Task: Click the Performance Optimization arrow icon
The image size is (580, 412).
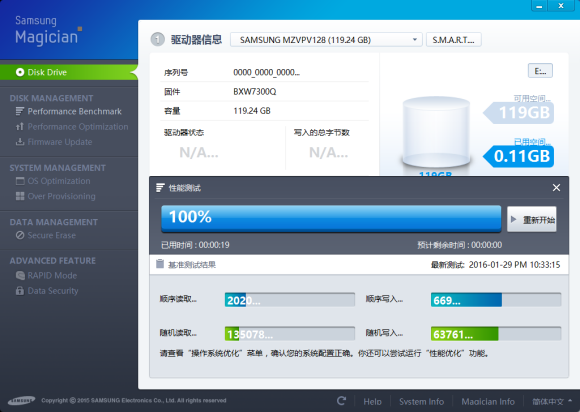Action: (20, 126)
